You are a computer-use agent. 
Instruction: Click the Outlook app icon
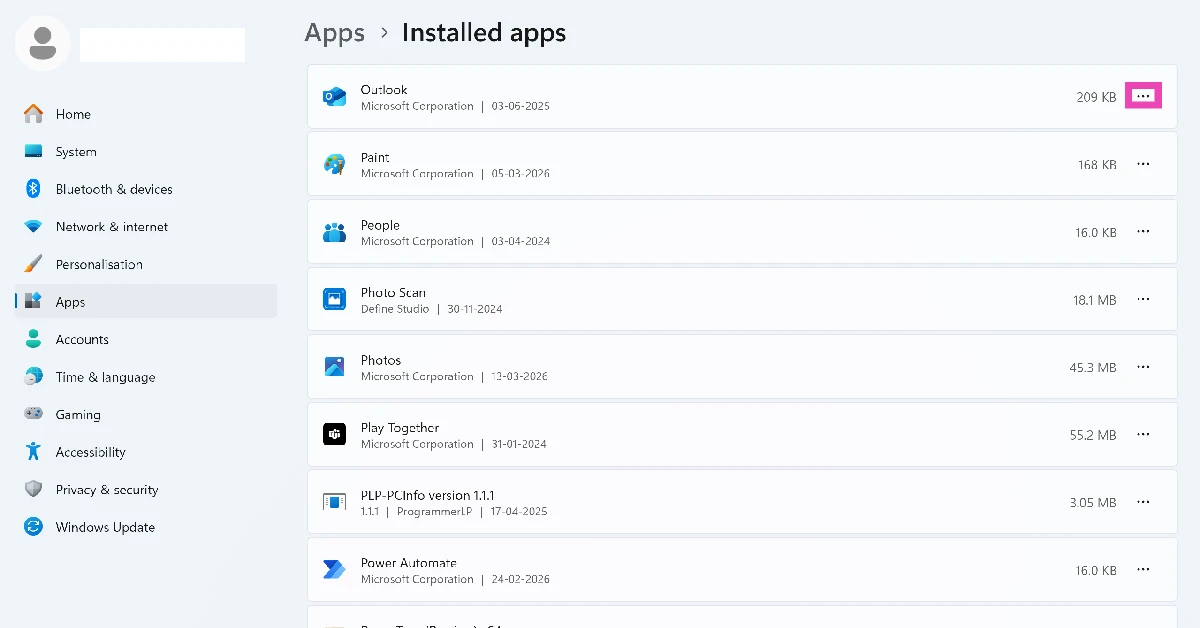pyautogui.click(x=334, y=97)
